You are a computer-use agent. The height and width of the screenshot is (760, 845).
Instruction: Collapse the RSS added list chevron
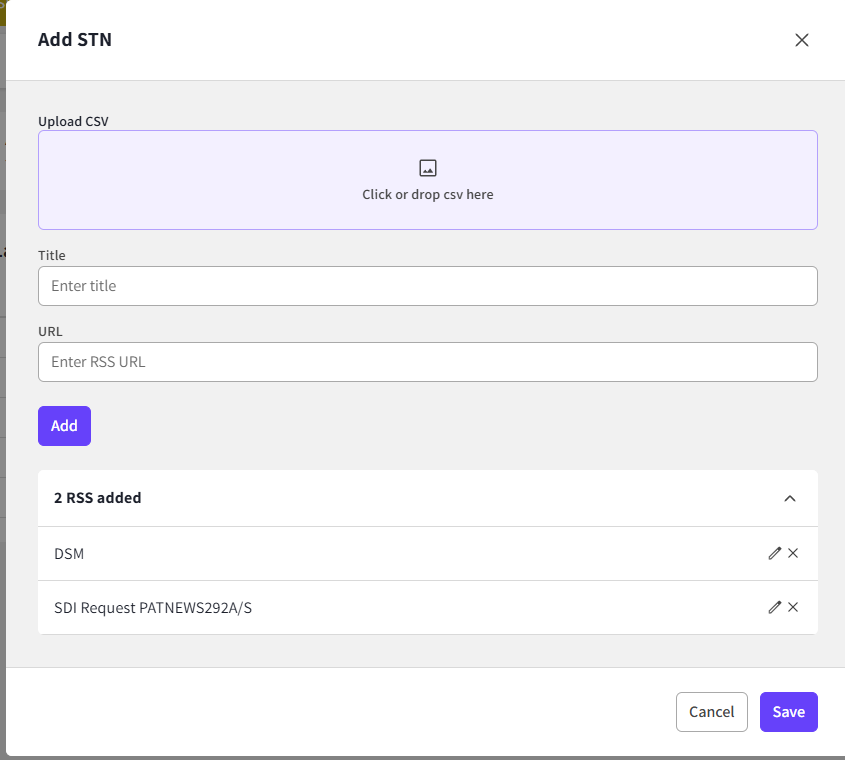point(790,498)
